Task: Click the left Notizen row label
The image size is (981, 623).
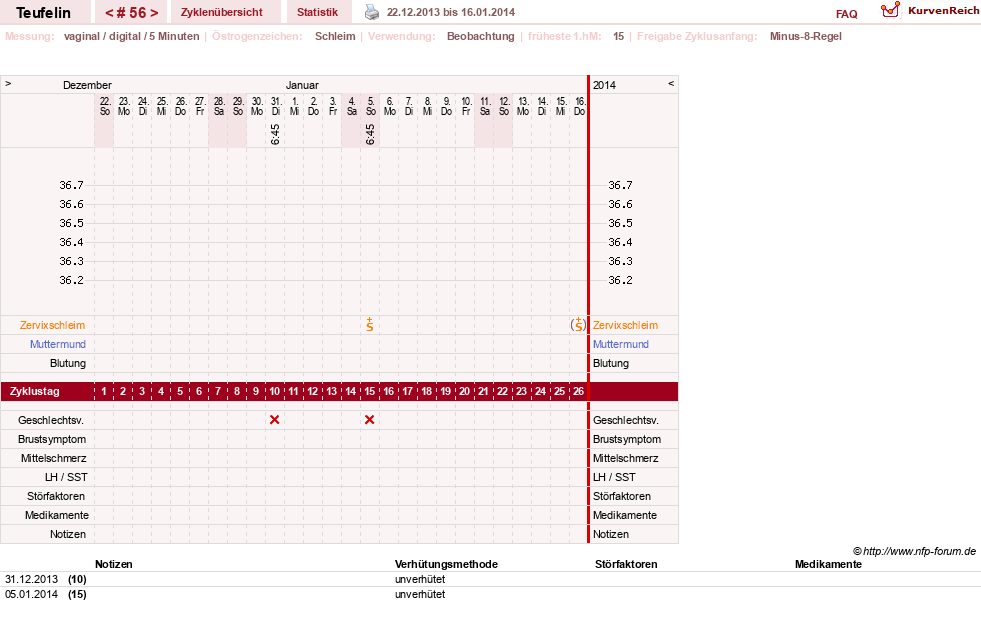Action: point(68,534)
